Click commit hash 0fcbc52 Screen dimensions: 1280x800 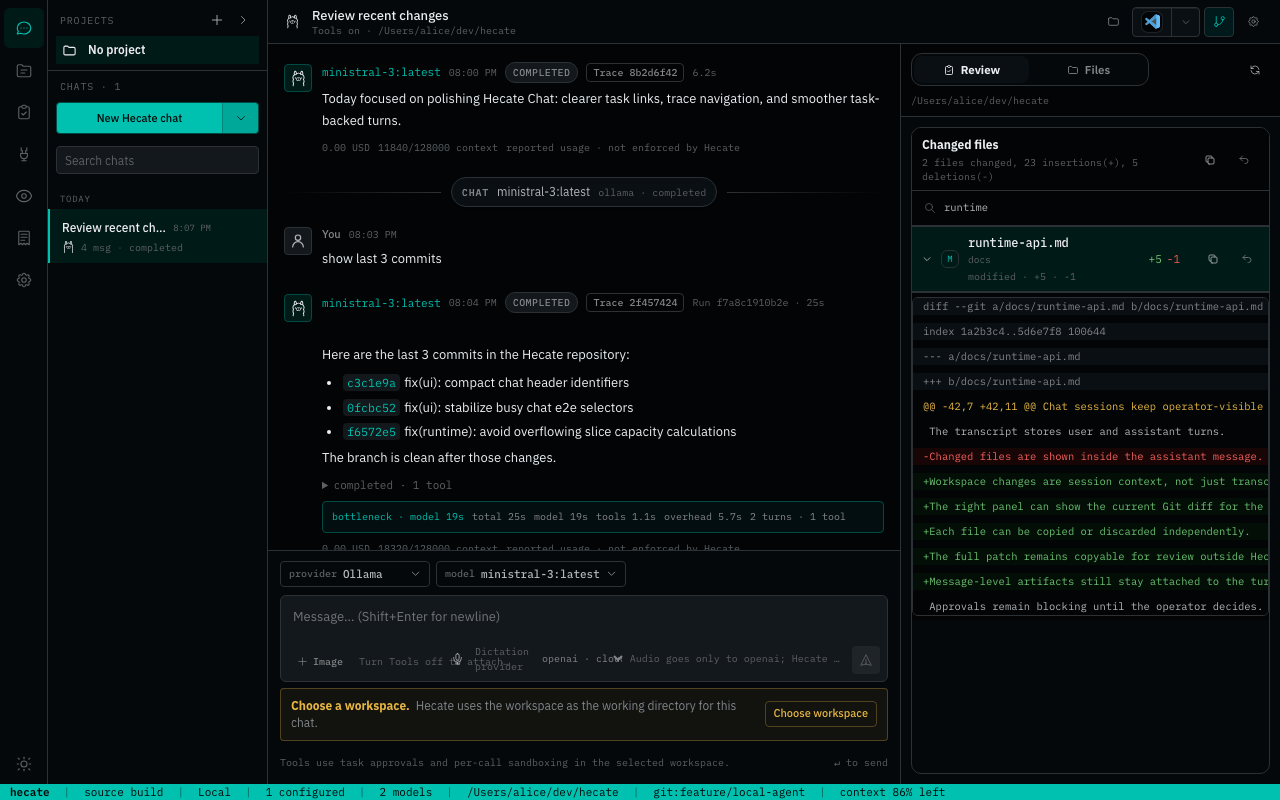[x=371, y=408]
